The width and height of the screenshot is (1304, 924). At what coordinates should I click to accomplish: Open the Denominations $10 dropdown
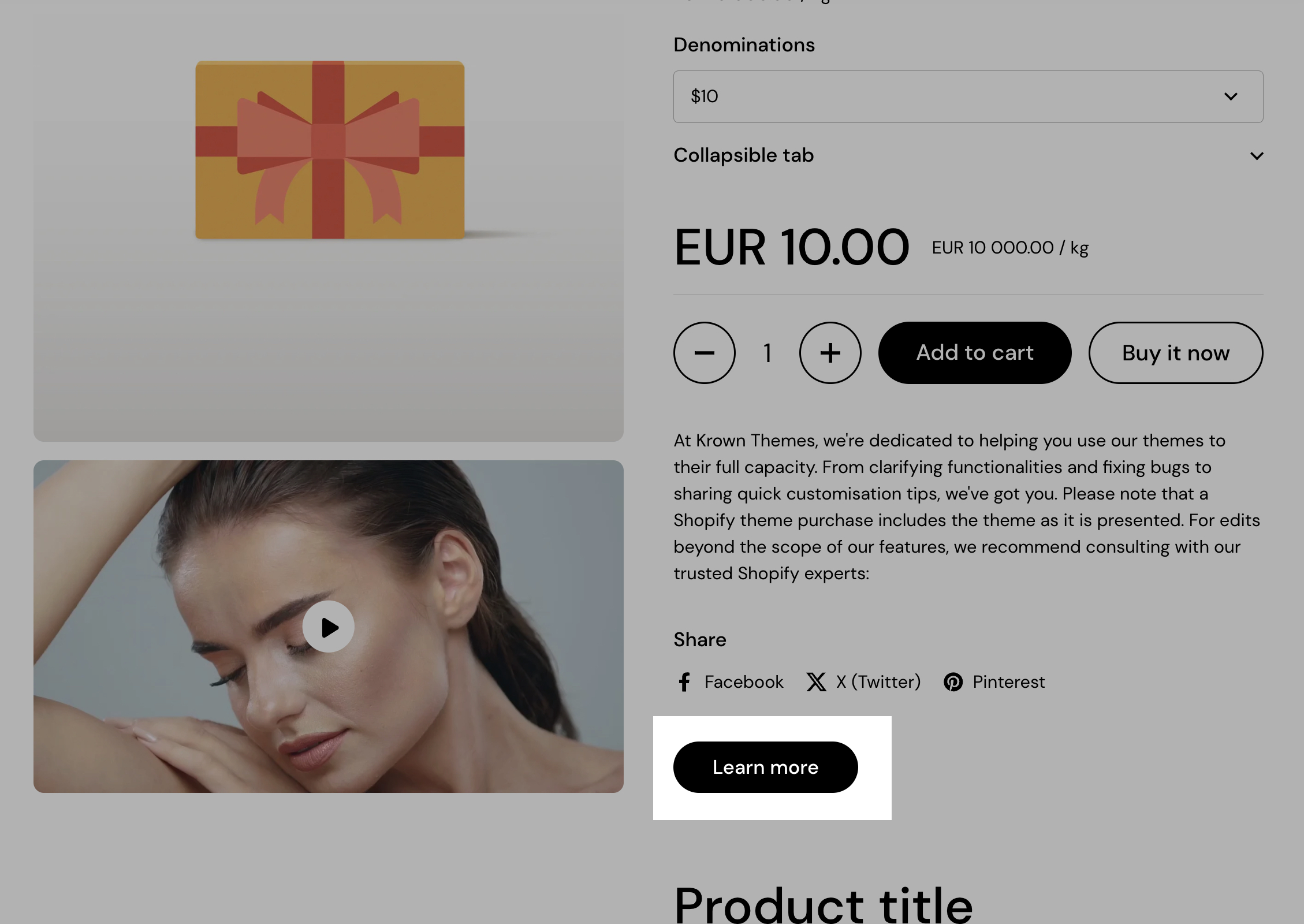pos(968,96)
